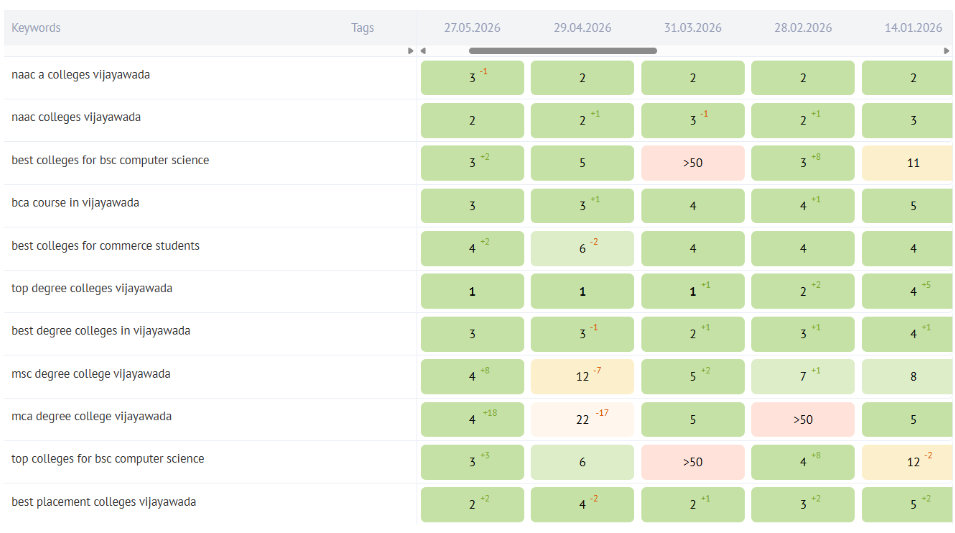The height and width of the screenshot is (533, 955).
Task: Sort by the Keywords column header
Action: [x=36, y=28]
